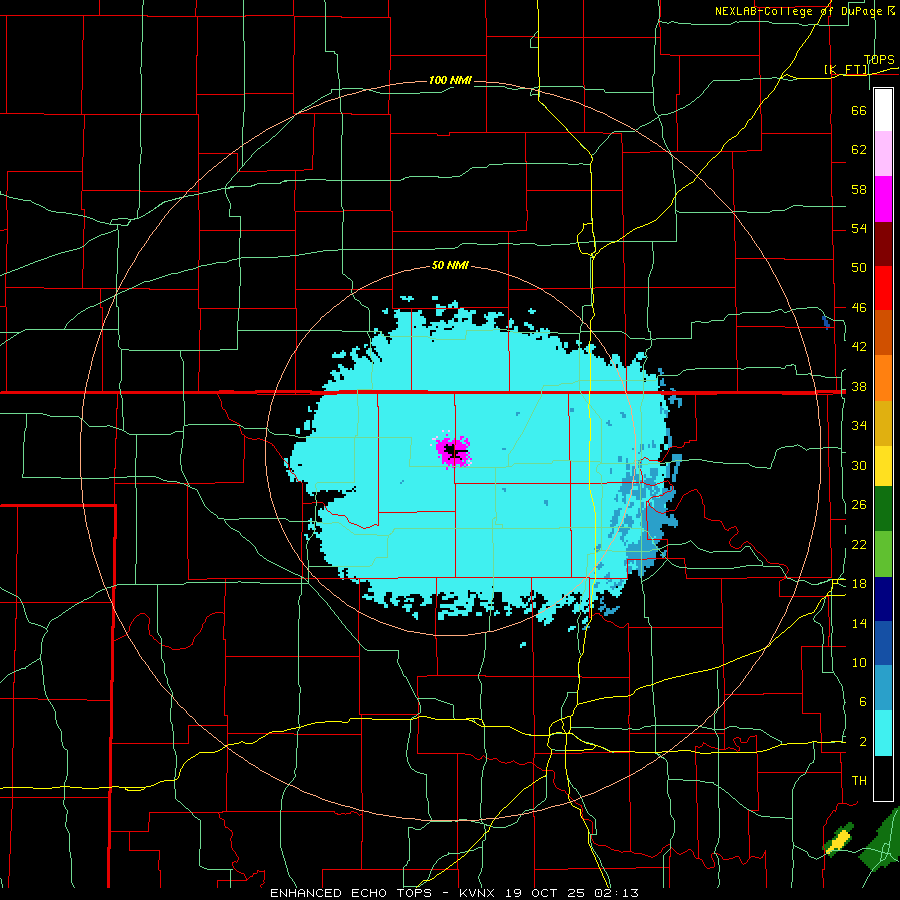This screenshot has height=900, width=900.
Task: Click the white swatch in the tops legend
Action: tap(883, 110)
